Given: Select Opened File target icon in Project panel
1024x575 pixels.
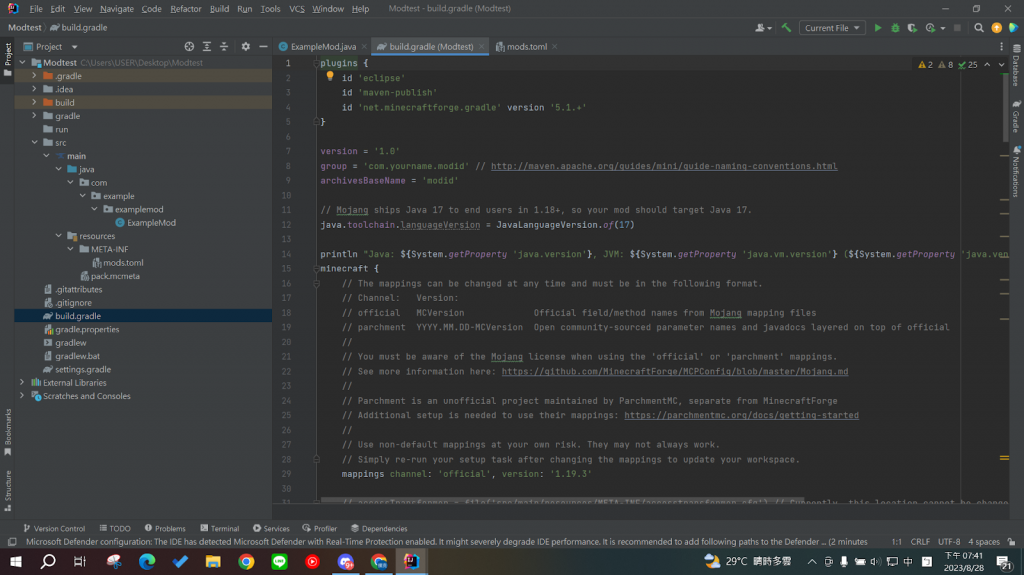Looking at the screenshot, I should click(189, 46).
